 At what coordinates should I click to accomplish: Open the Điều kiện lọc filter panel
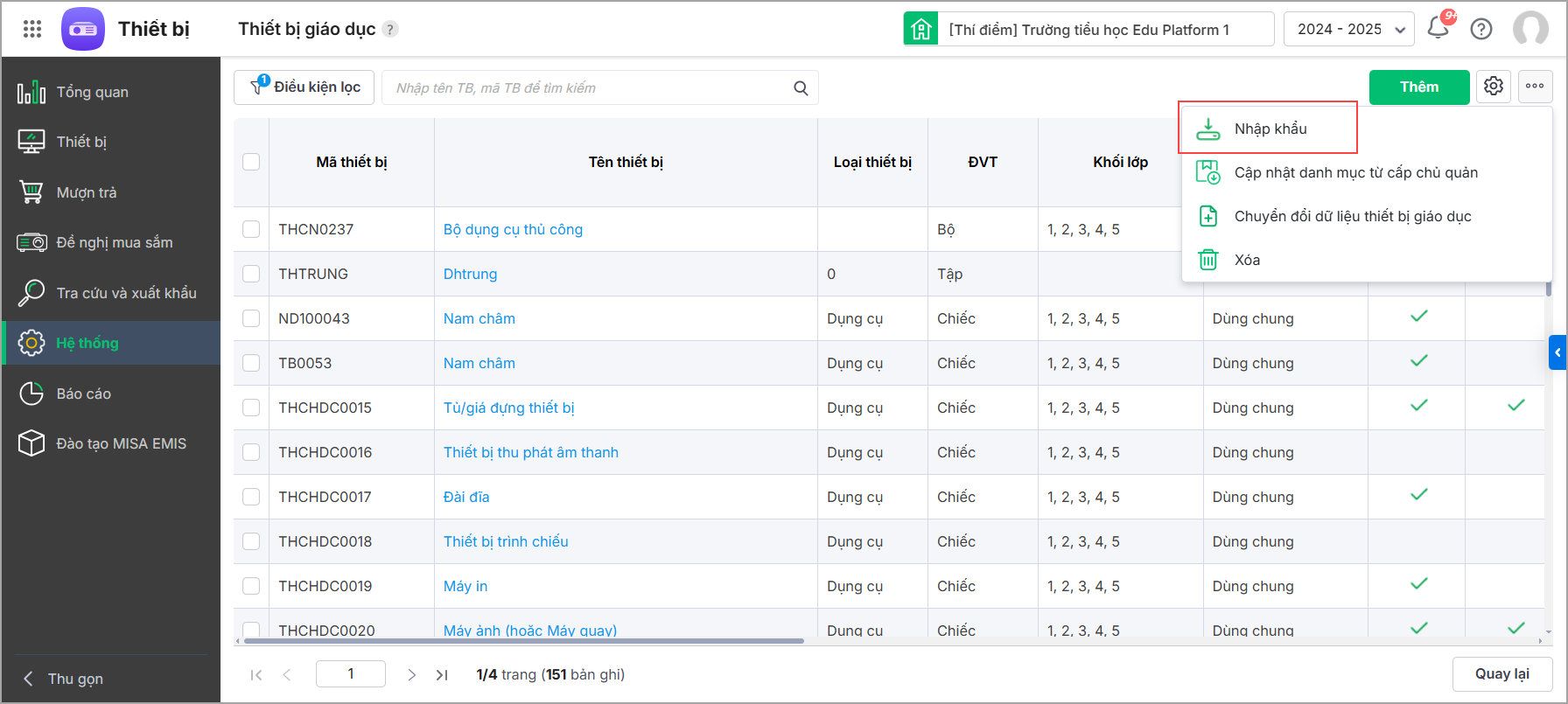pyautogui.click(x=304, y=87)
